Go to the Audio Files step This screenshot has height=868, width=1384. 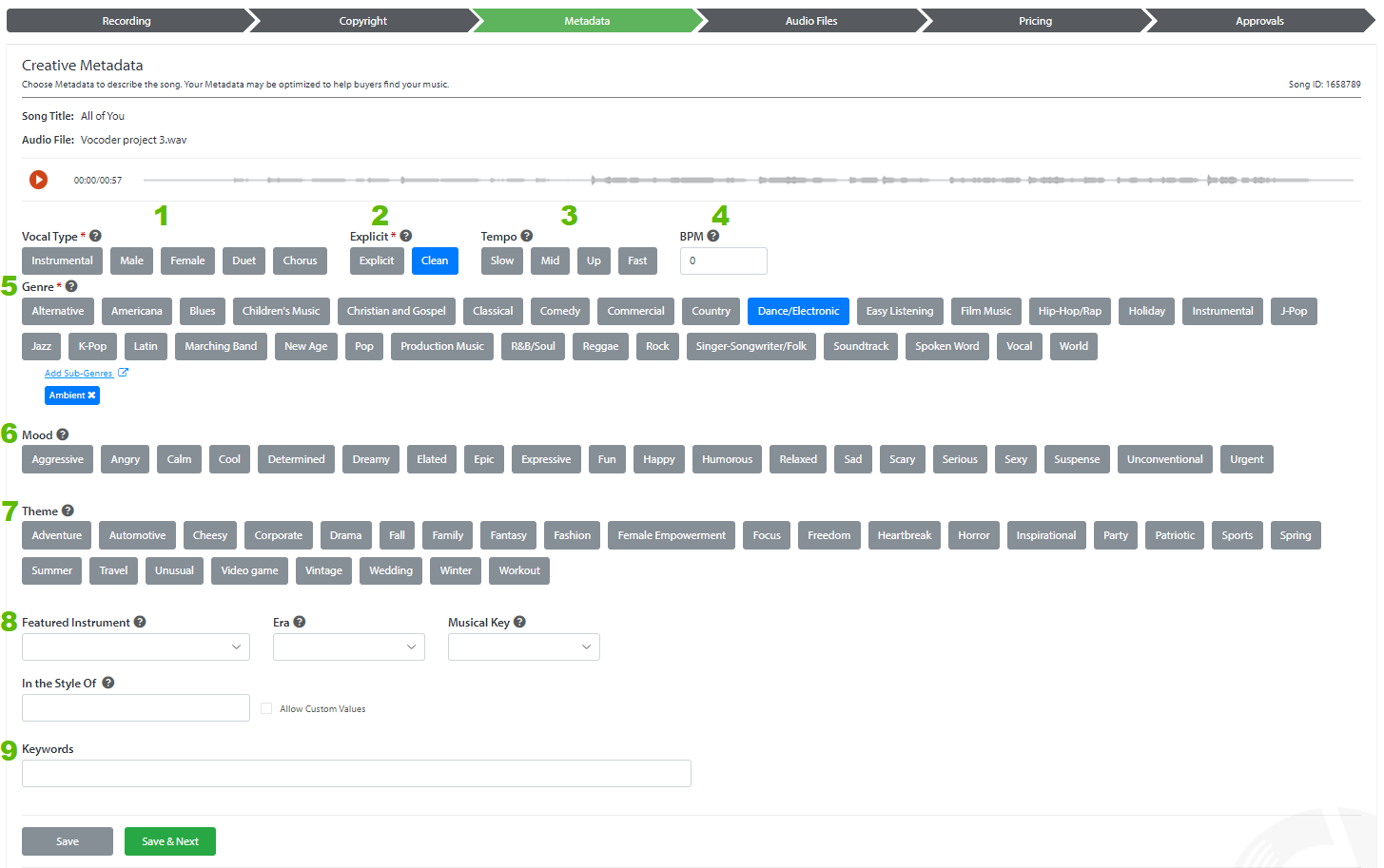click(811, 21)
